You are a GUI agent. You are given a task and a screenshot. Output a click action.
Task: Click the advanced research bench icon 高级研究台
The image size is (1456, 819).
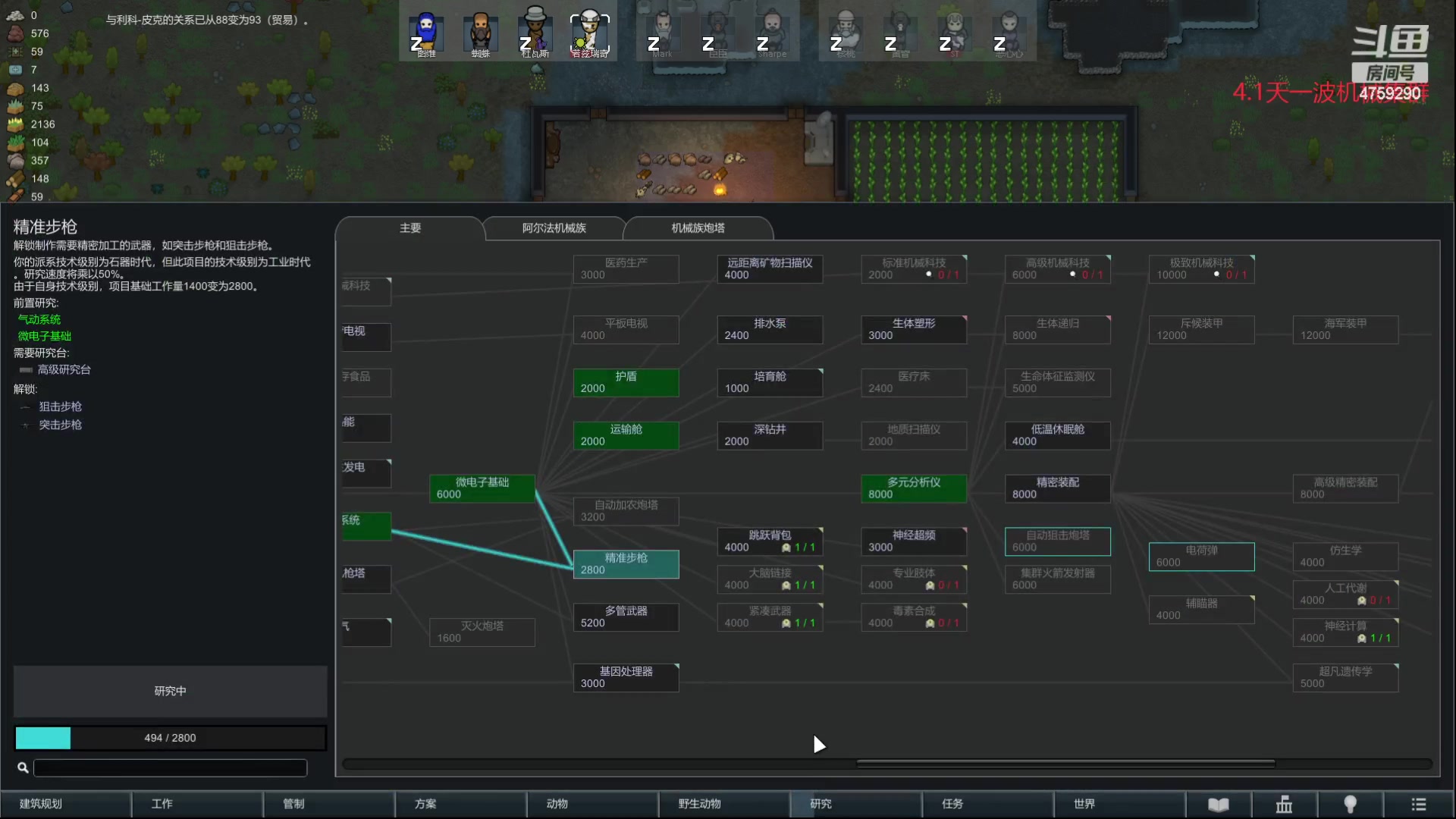click(26, 370)
